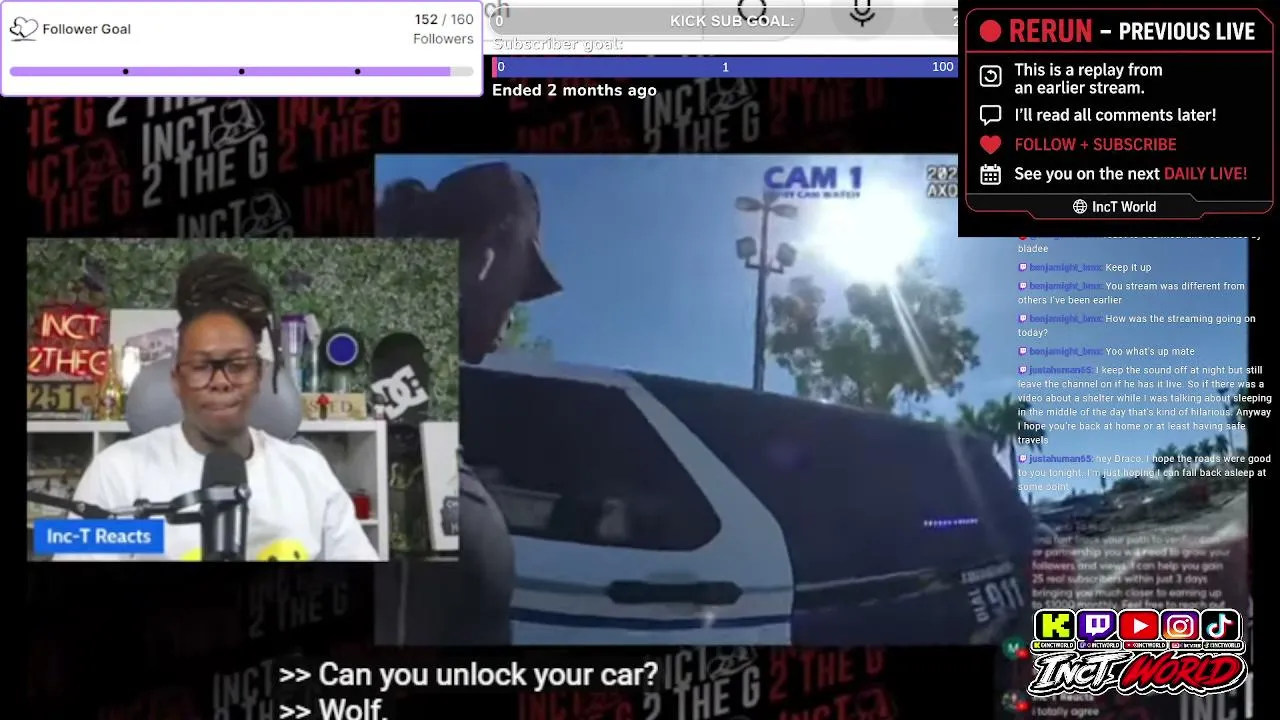1280x720 pixels.
Task: Click the calendar icon beside 'See you on the next'
Action: (990, 174)
